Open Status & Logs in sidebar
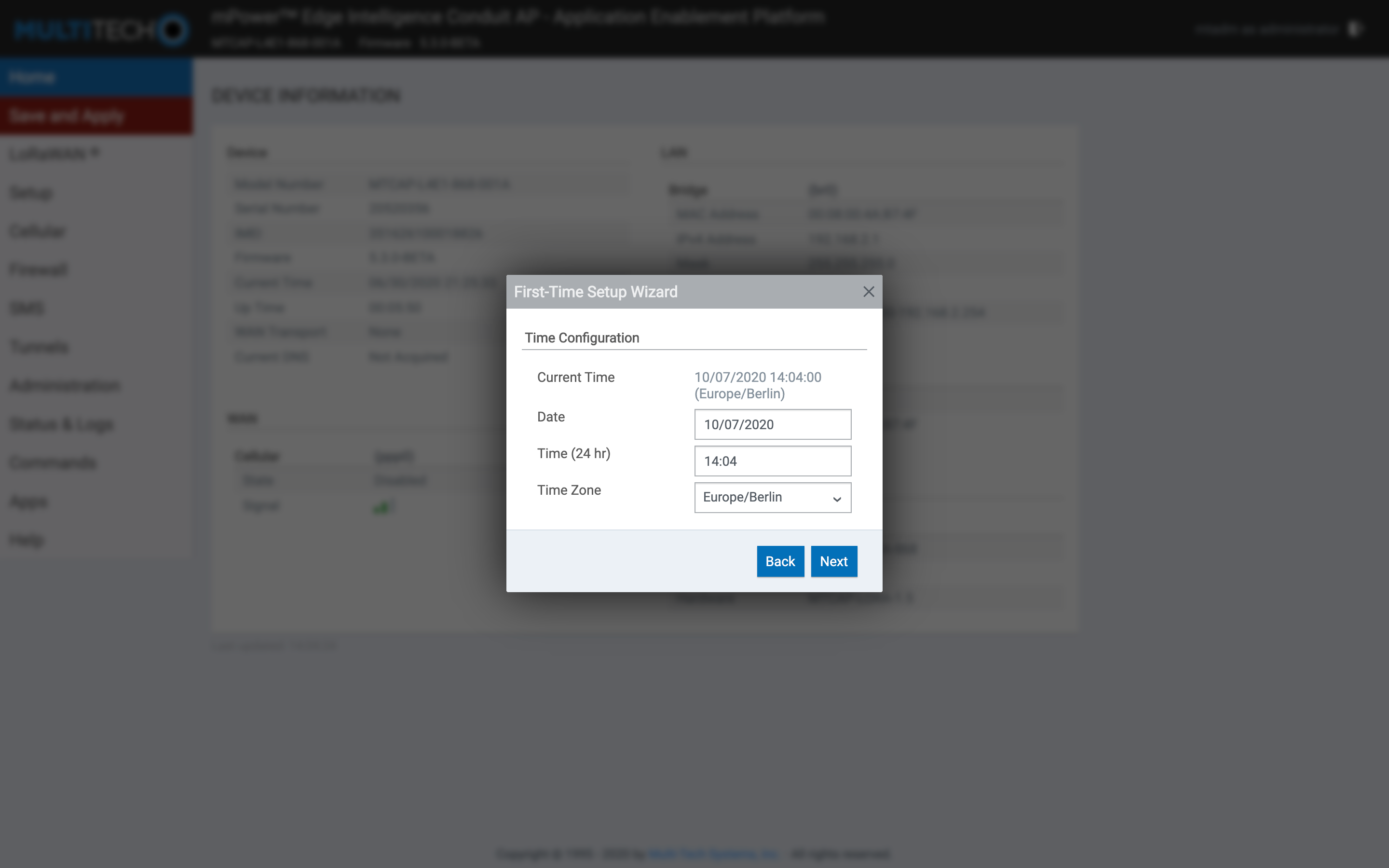Screen dimensions: 1389x868 pyautogui.click(x=62, y=424)
